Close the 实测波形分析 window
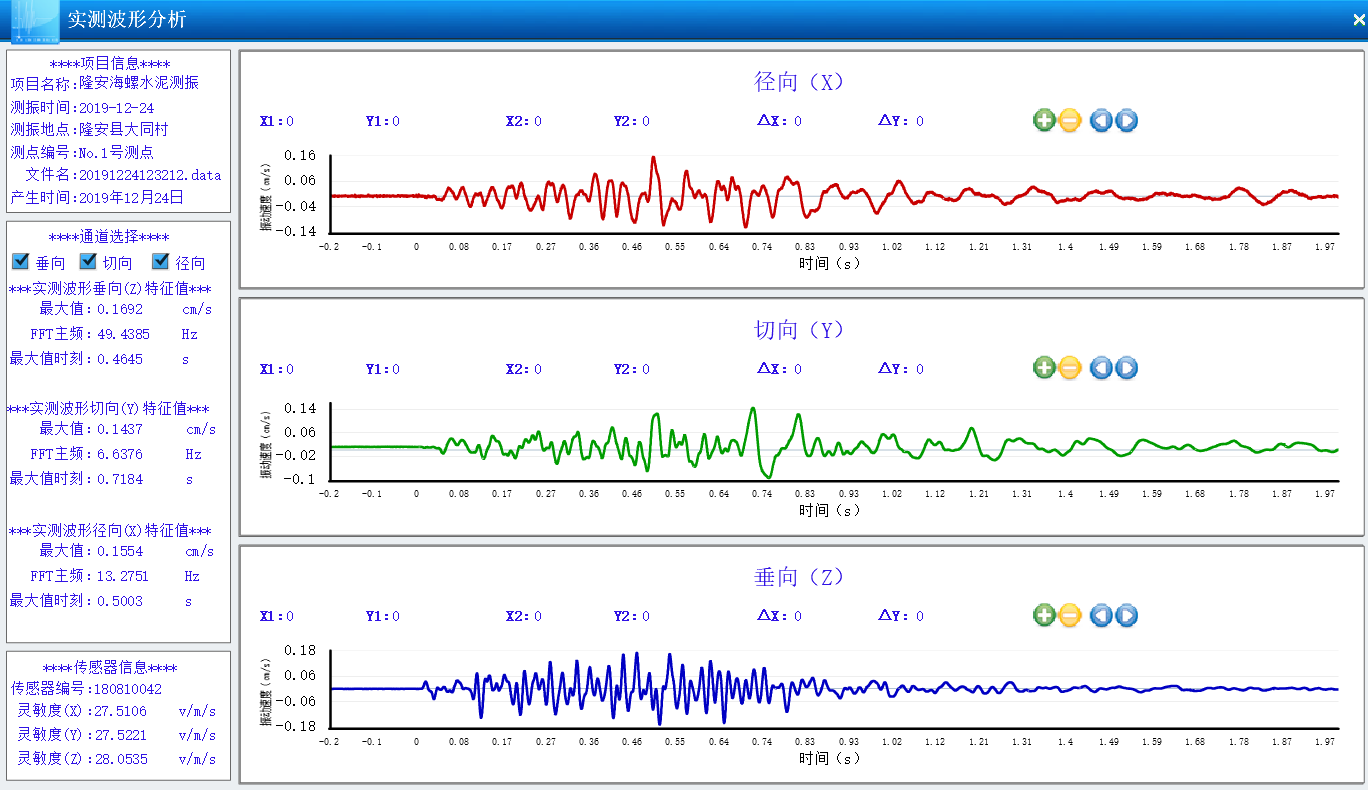Screen dimensions: 1368x790 coord(1358,20)
